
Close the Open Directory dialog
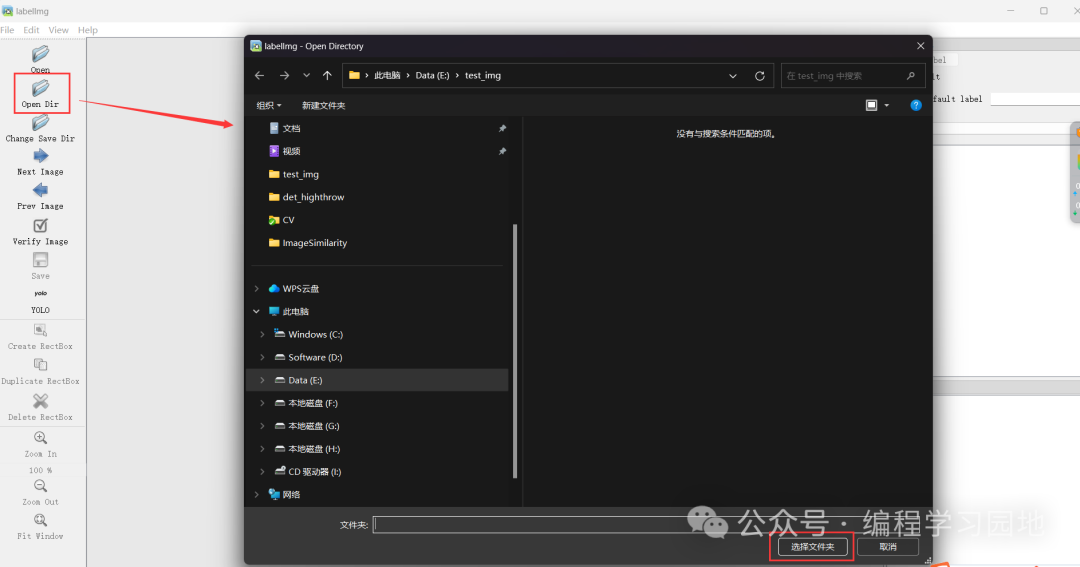pos(921,46)
